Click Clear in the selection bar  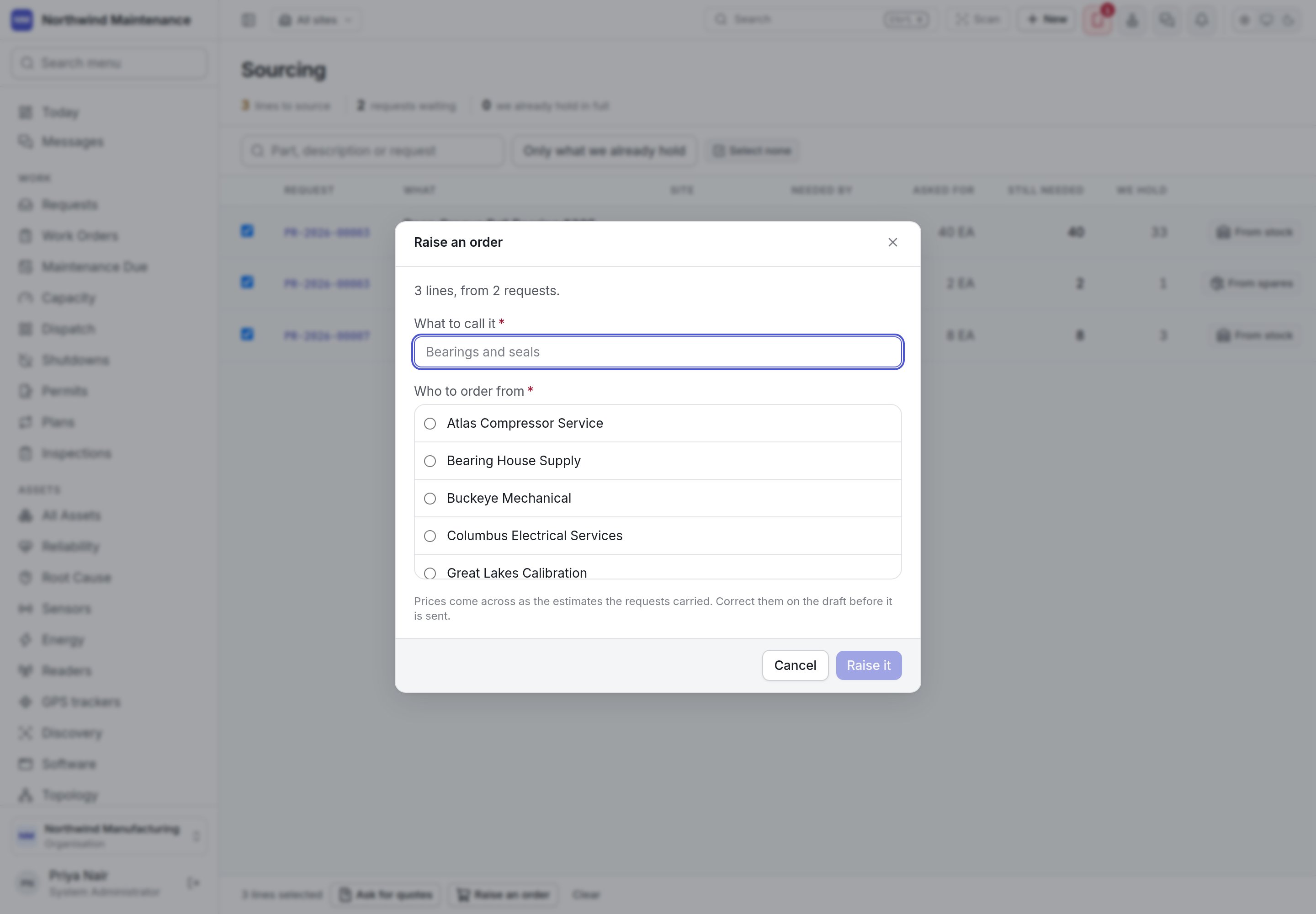point(586,894)
